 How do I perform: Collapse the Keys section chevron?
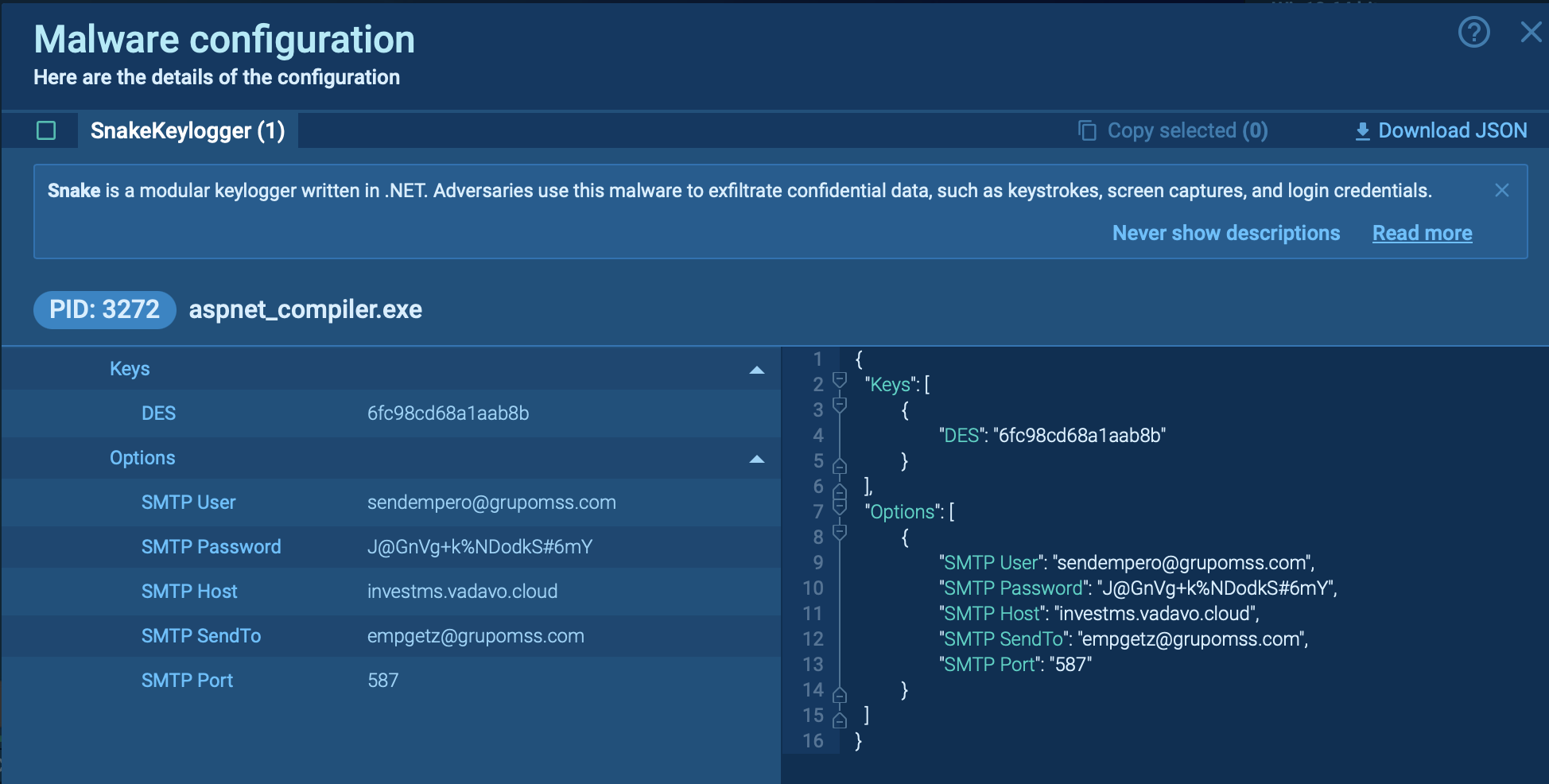(x=756, y=369)
